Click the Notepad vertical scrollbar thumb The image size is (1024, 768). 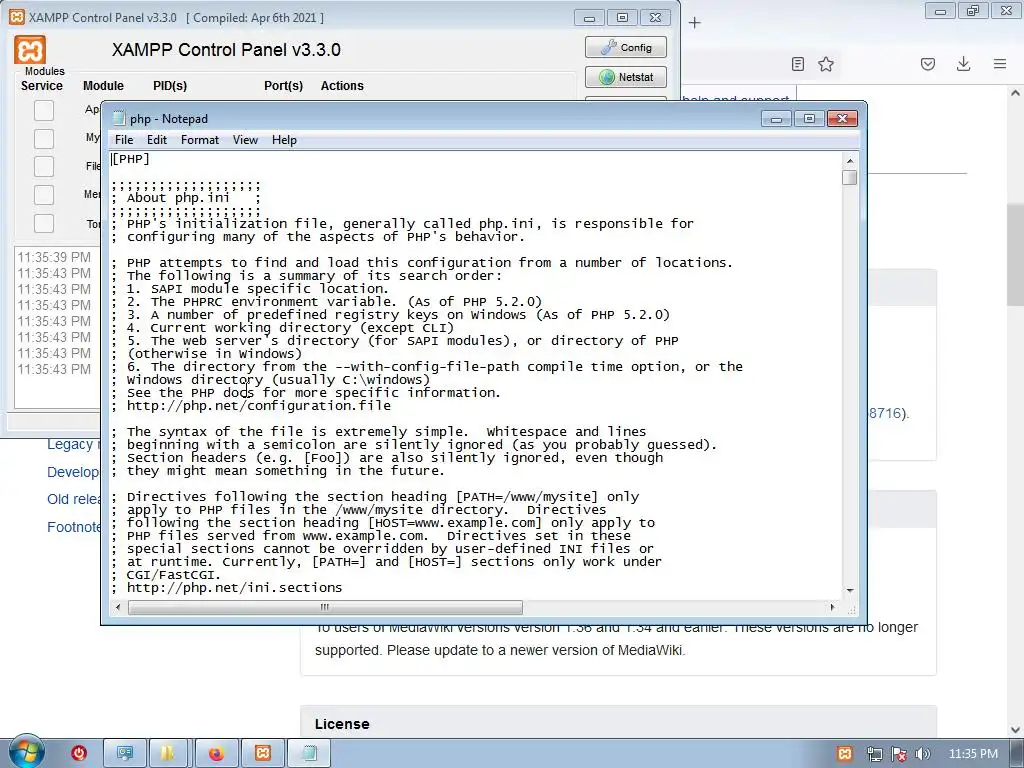click(850, 178)
